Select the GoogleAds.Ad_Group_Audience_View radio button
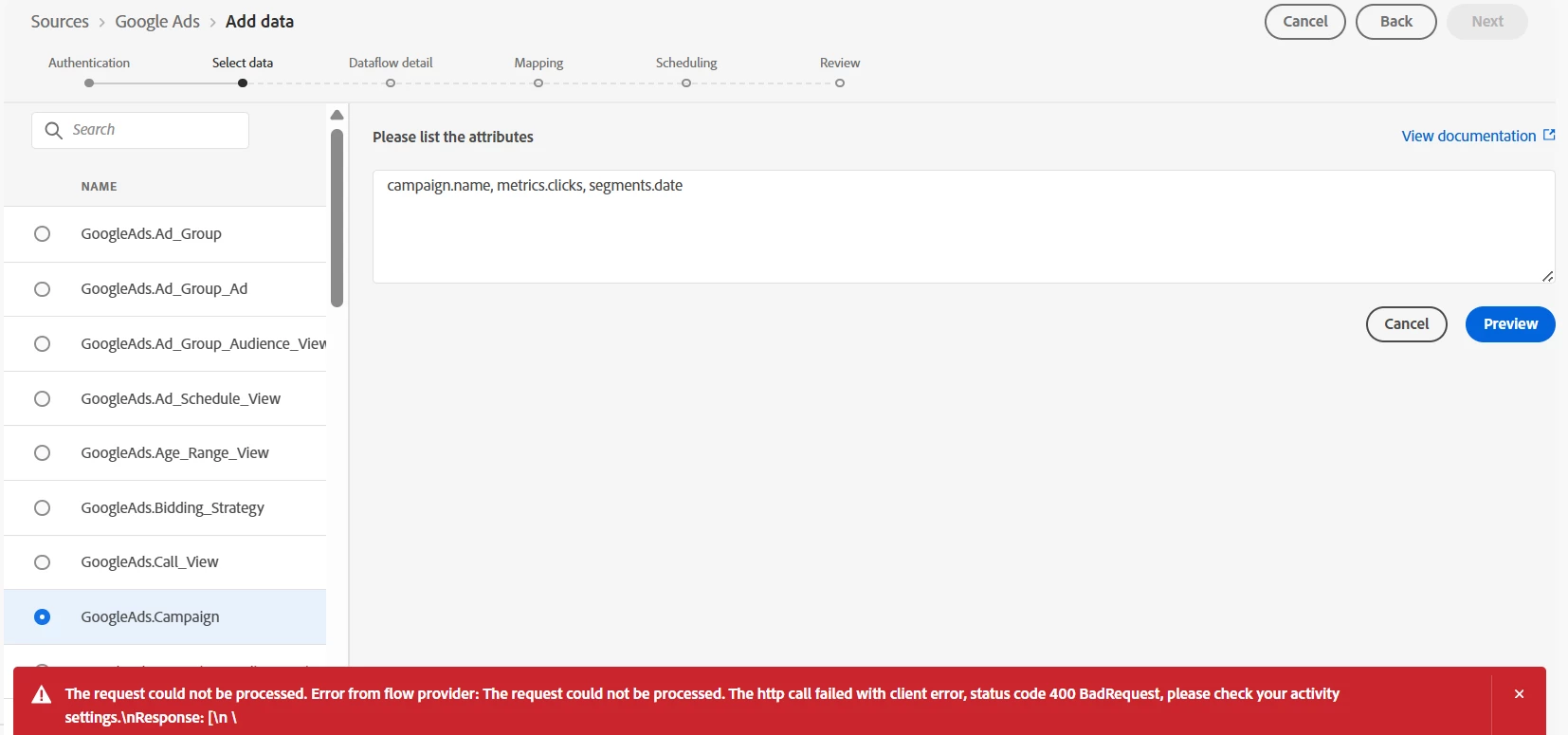1568x735 pixels. 42,343
